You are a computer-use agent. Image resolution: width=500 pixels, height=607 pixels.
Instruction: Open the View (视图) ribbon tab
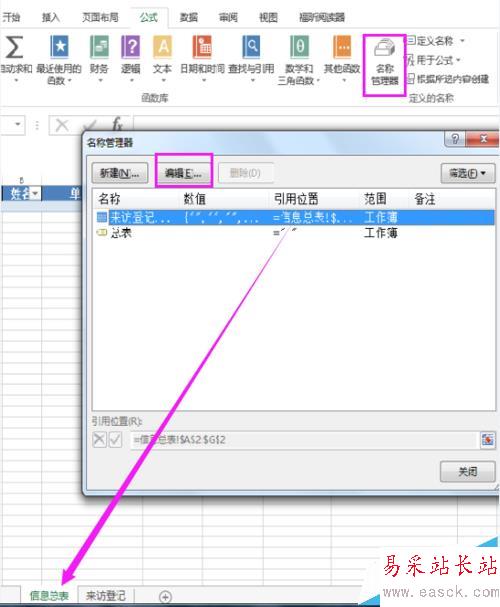click(268, 17)
